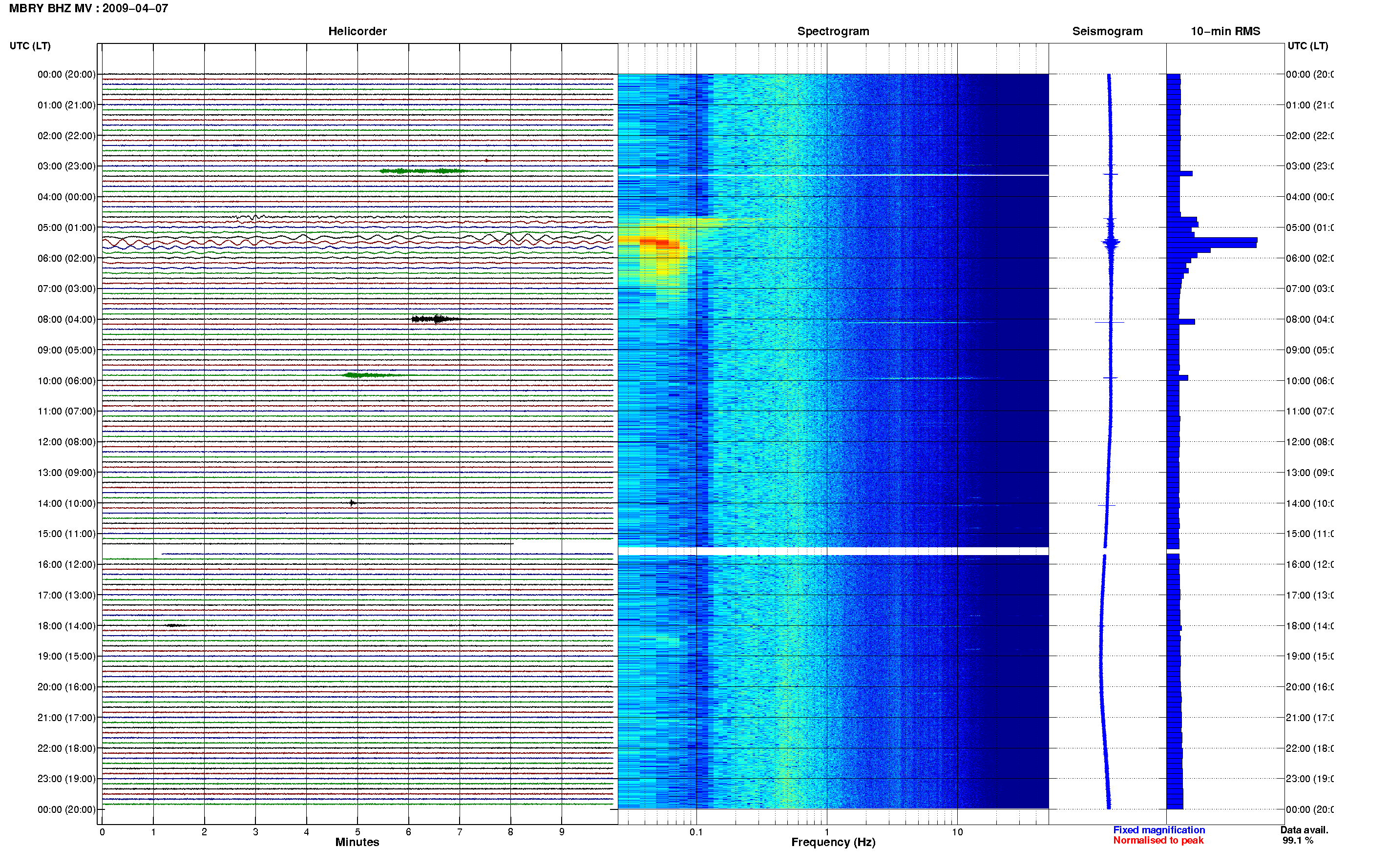
Task: Click the 'Frequency (Hz)' axis label
Action: (x=833, y=842)
